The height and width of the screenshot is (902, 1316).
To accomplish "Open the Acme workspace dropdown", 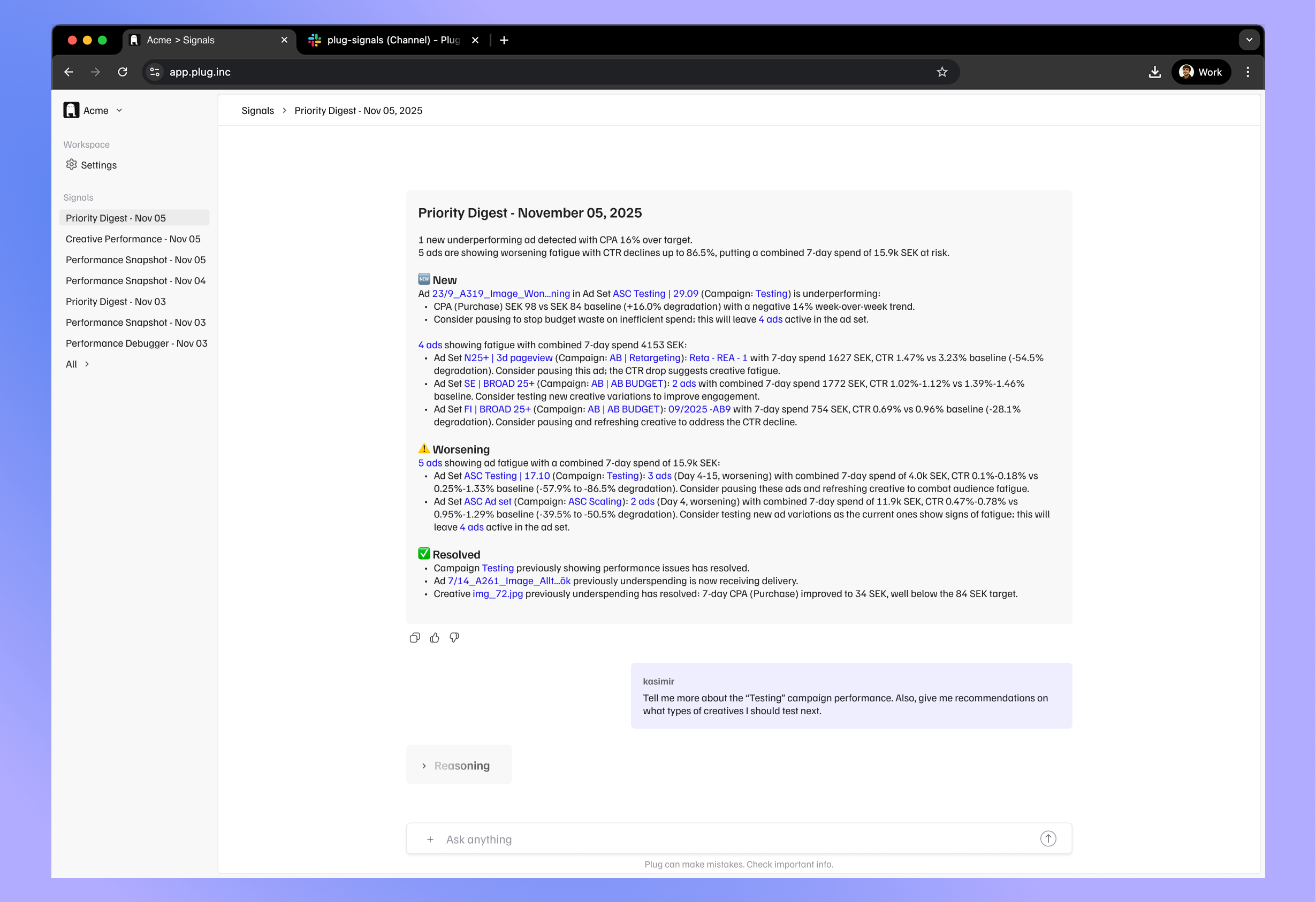I will pyautogui.click(x=119, y=110).
